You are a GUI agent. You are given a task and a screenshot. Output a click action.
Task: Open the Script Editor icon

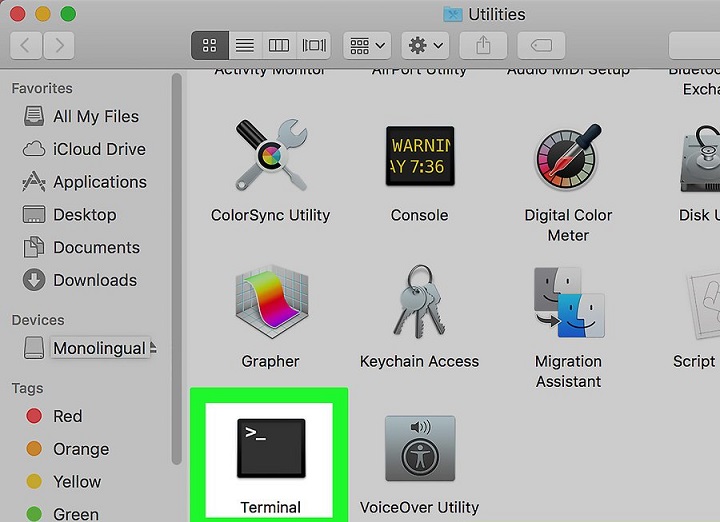(x=703, y=305)
